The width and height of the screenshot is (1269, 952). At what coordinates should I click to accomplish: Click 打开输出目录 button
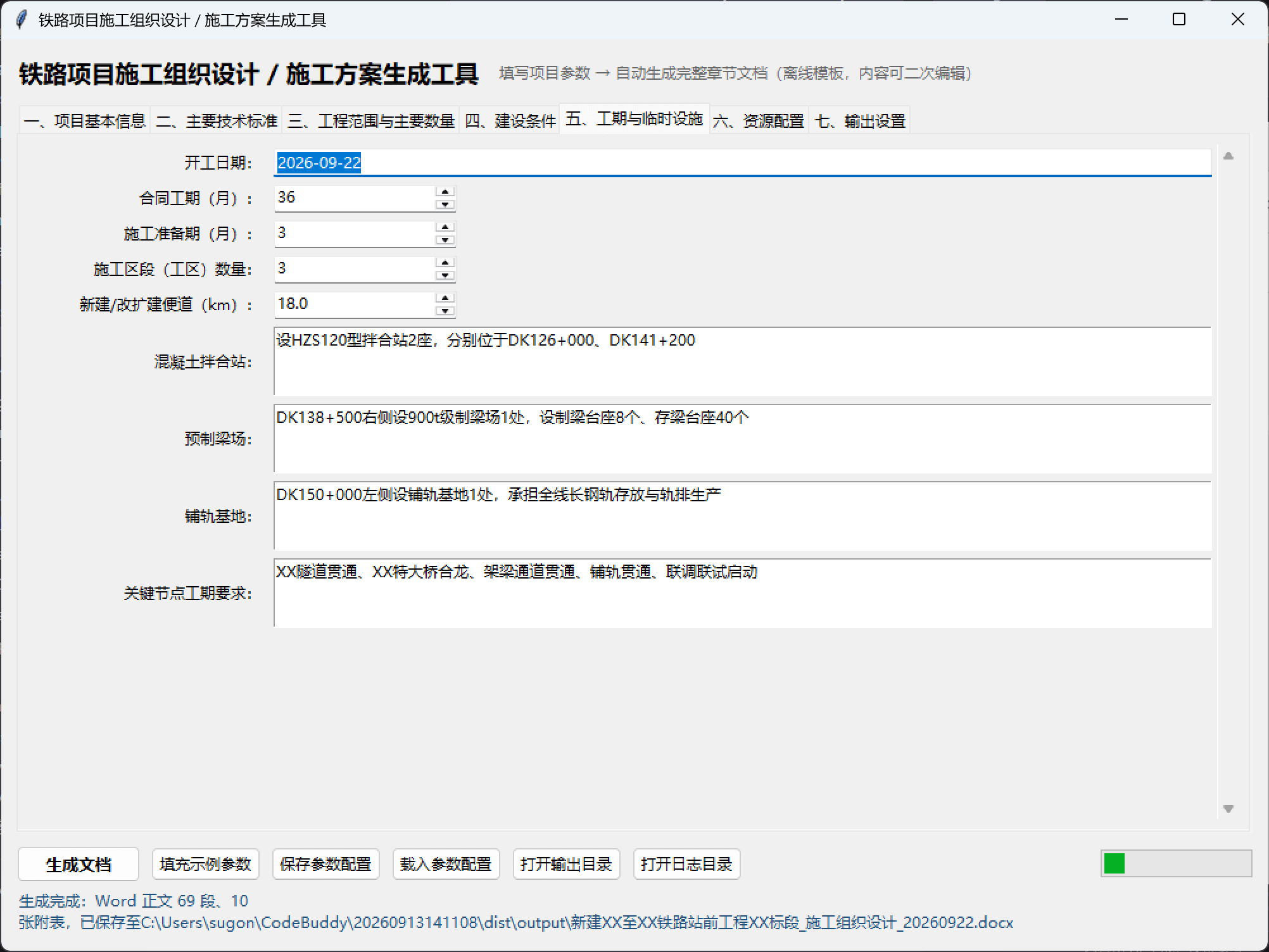[x=567, y=864]
